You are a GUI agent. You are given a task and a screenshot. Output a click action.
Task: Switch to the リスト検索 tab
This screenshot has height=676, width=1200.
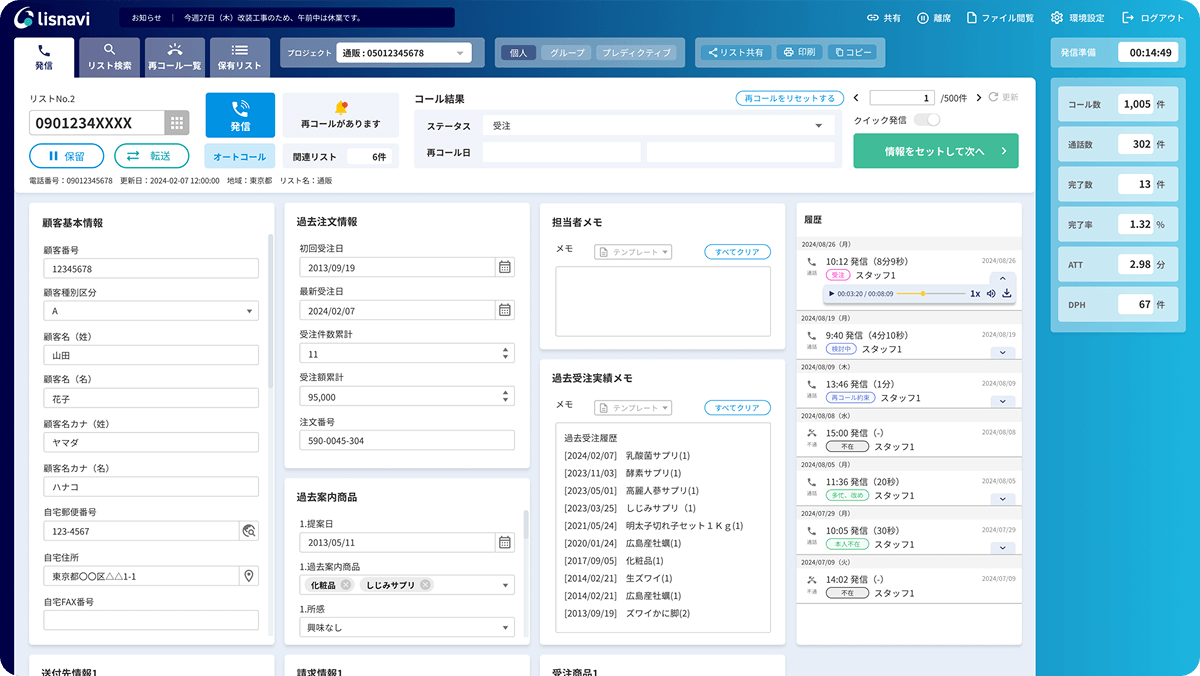pos(109,57)
